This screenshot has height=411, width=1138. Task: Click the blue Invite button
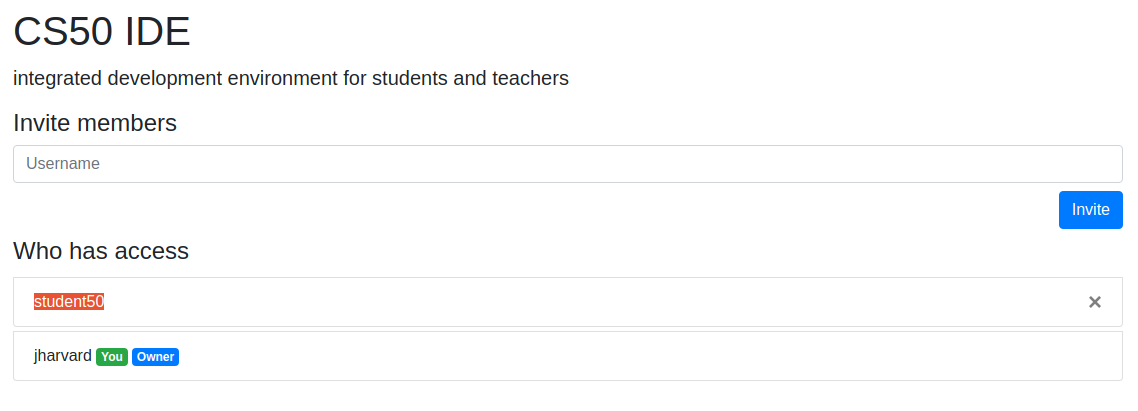click(x=1091, y=210)
